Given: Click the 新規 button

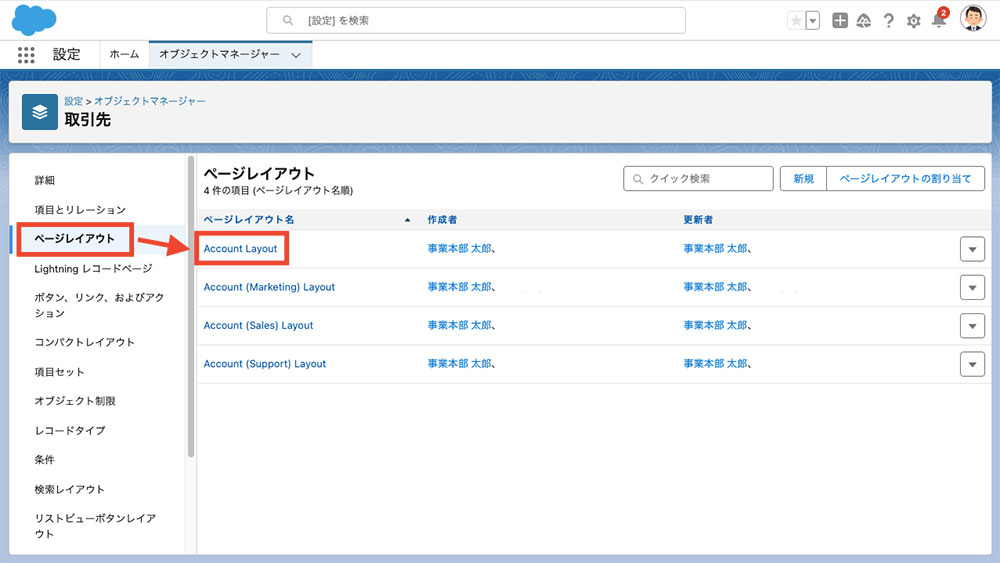Looking at the screenshot, I should (803, 179).
